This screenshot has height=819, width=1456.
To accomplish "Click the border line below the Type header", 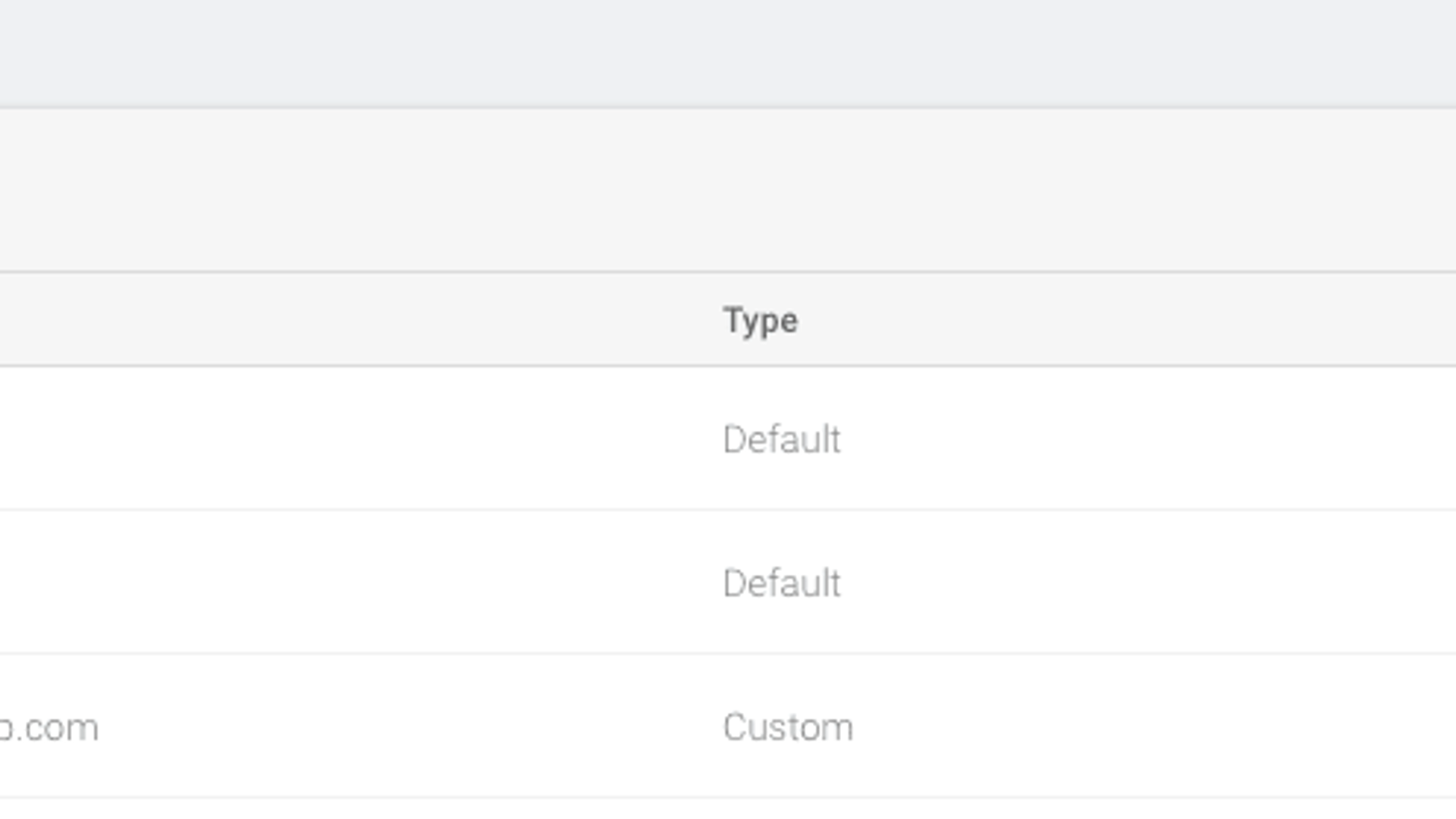I will [x=728, y=366].
